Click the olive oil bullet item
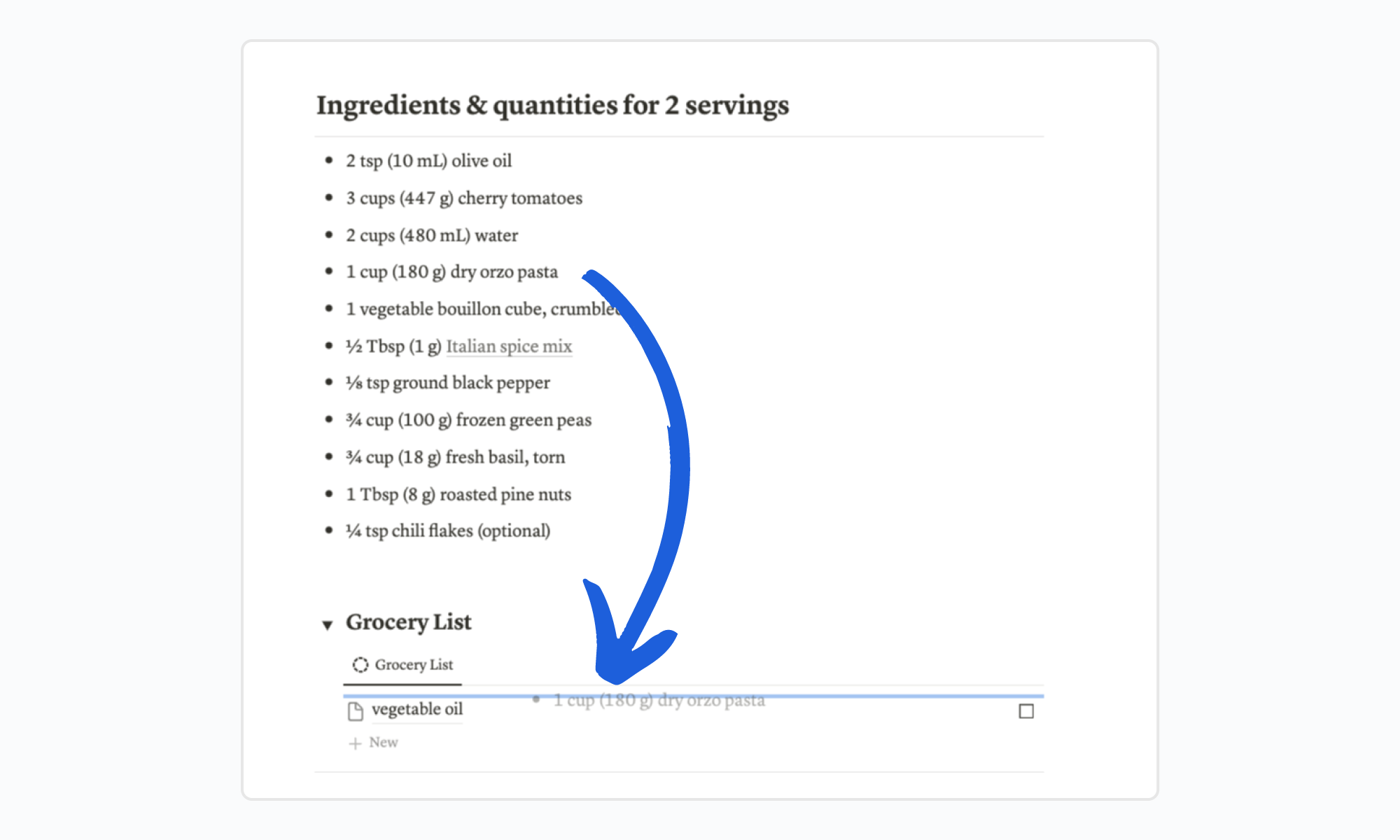The width and height of the screenshot is (1400, 840). pyautogui.click(x=429, y=161)
